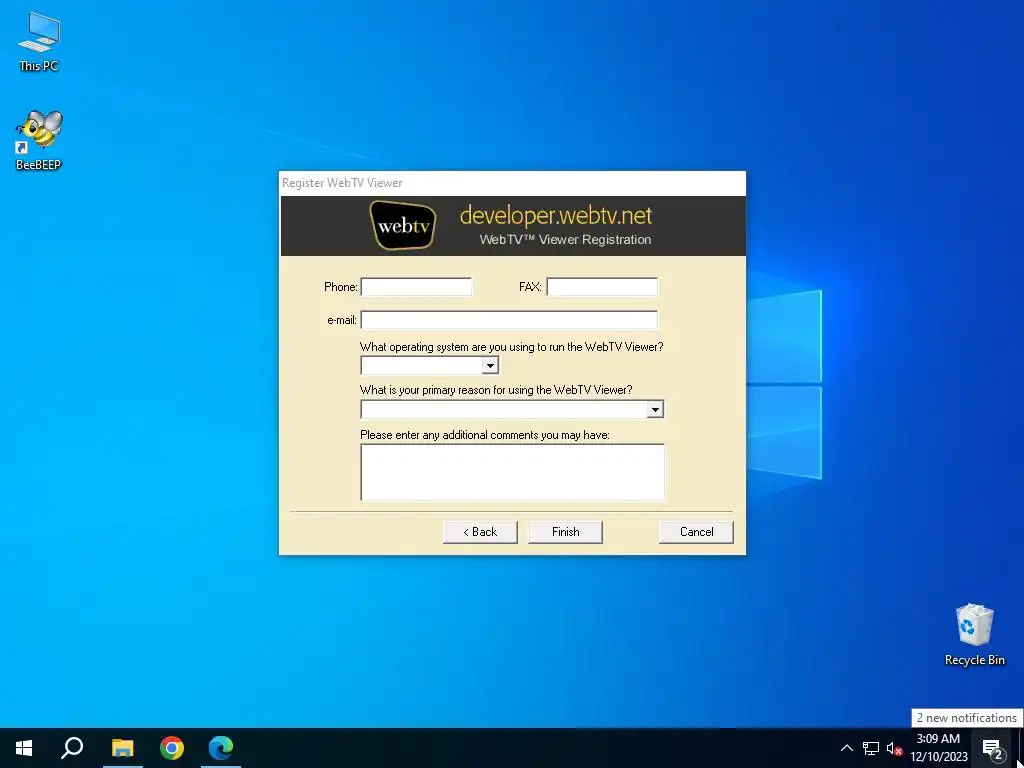The height and width of the screenshot is (768, 1024).
Task: Click the Register WebTV Viewer title bar
Action: (x=513, y=183)
